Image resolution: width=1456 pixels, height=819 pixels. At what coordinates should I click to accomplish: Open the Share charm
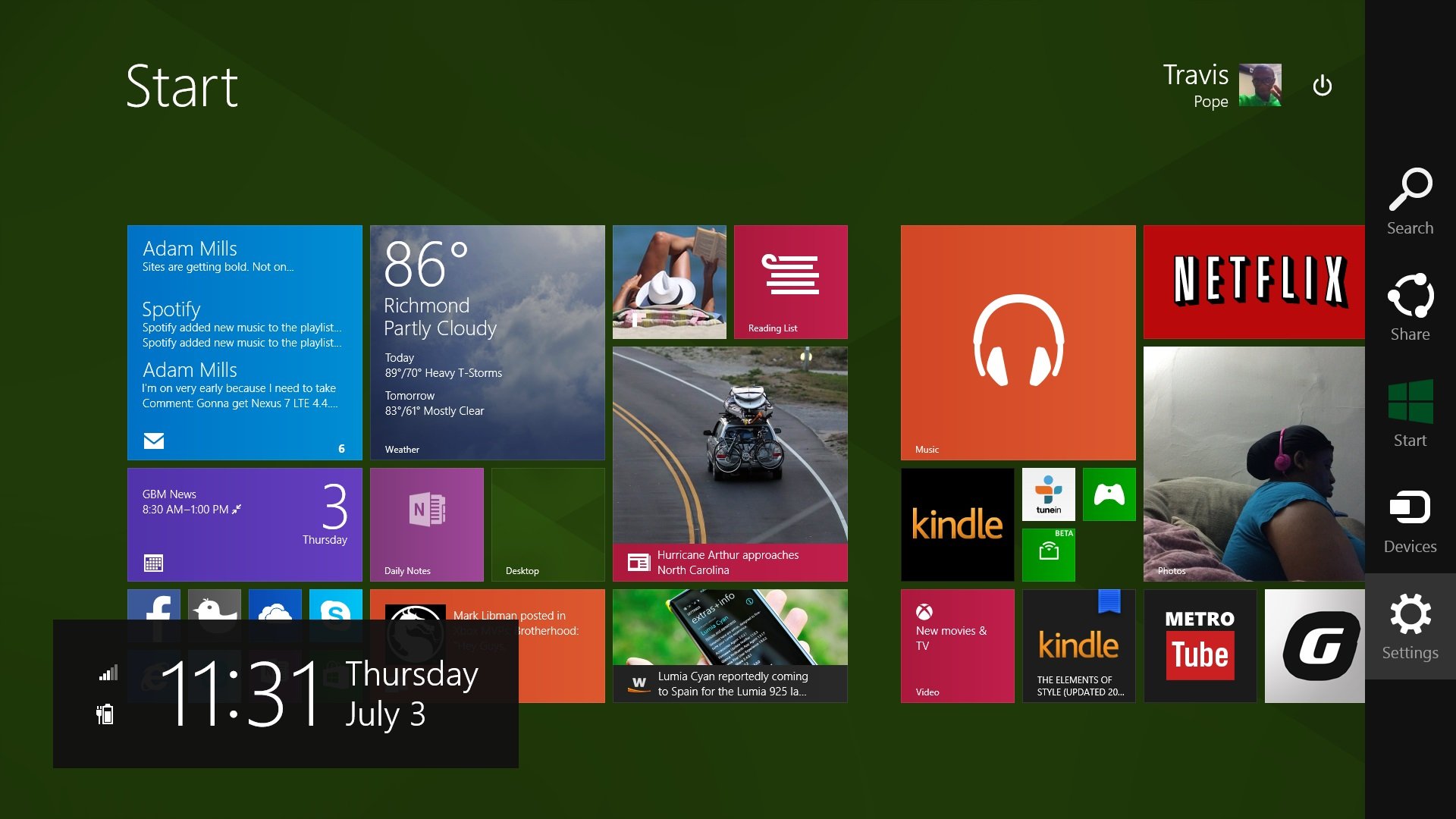click(1410, 308)
